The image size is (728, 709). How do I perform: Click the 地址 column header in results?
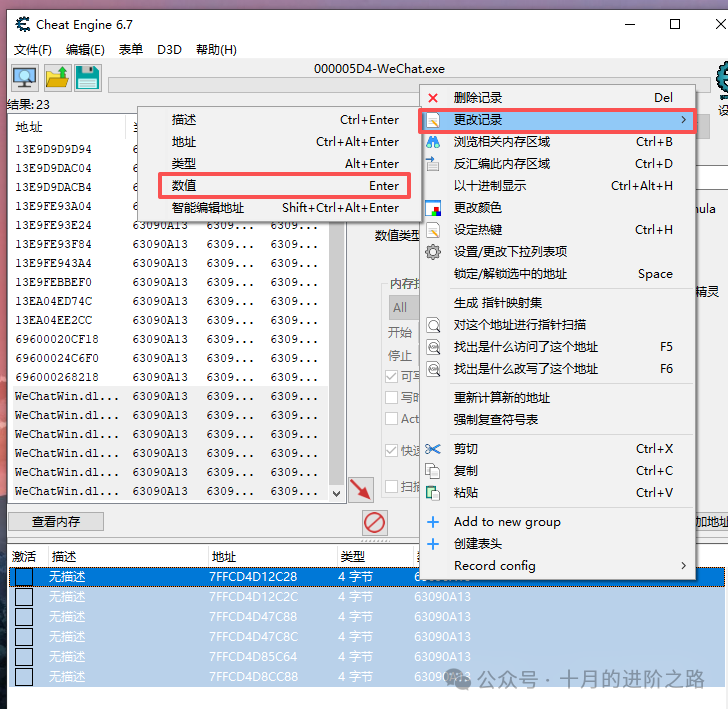coord(67,127)
